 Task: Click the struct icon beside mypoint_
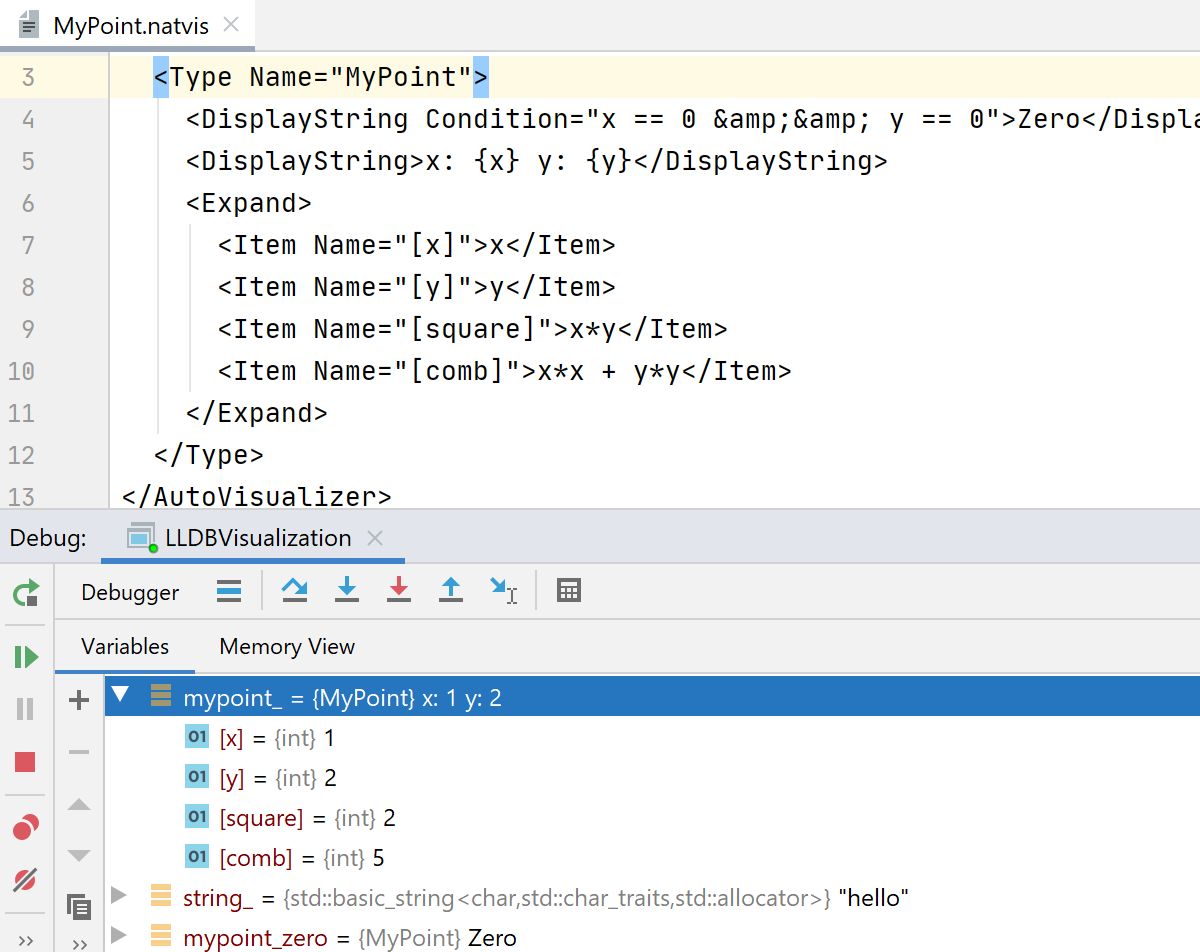(160, 696)
